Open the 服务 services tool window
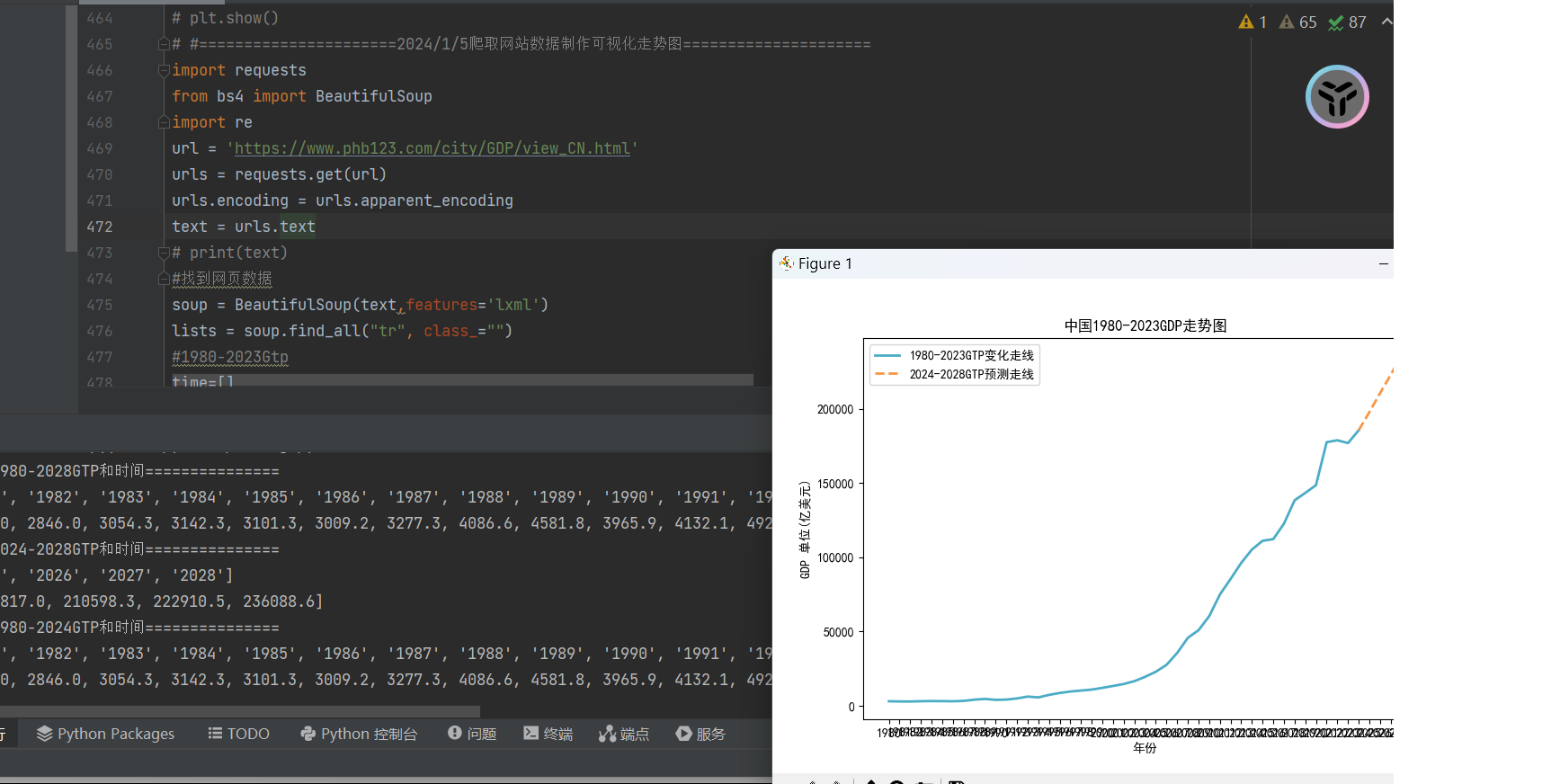1560x784 pixels. pyautogui.click(x=700, y=734)
